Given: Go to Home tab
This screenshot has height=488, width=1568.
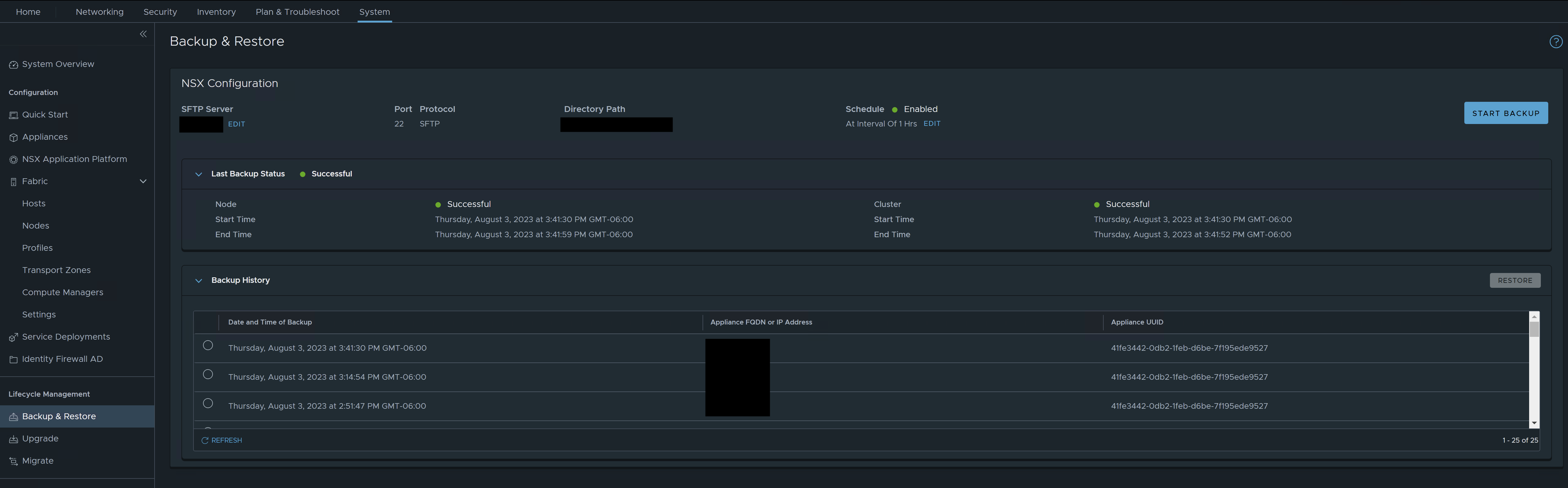Looking at the screenshot, I should pos(28,11).
